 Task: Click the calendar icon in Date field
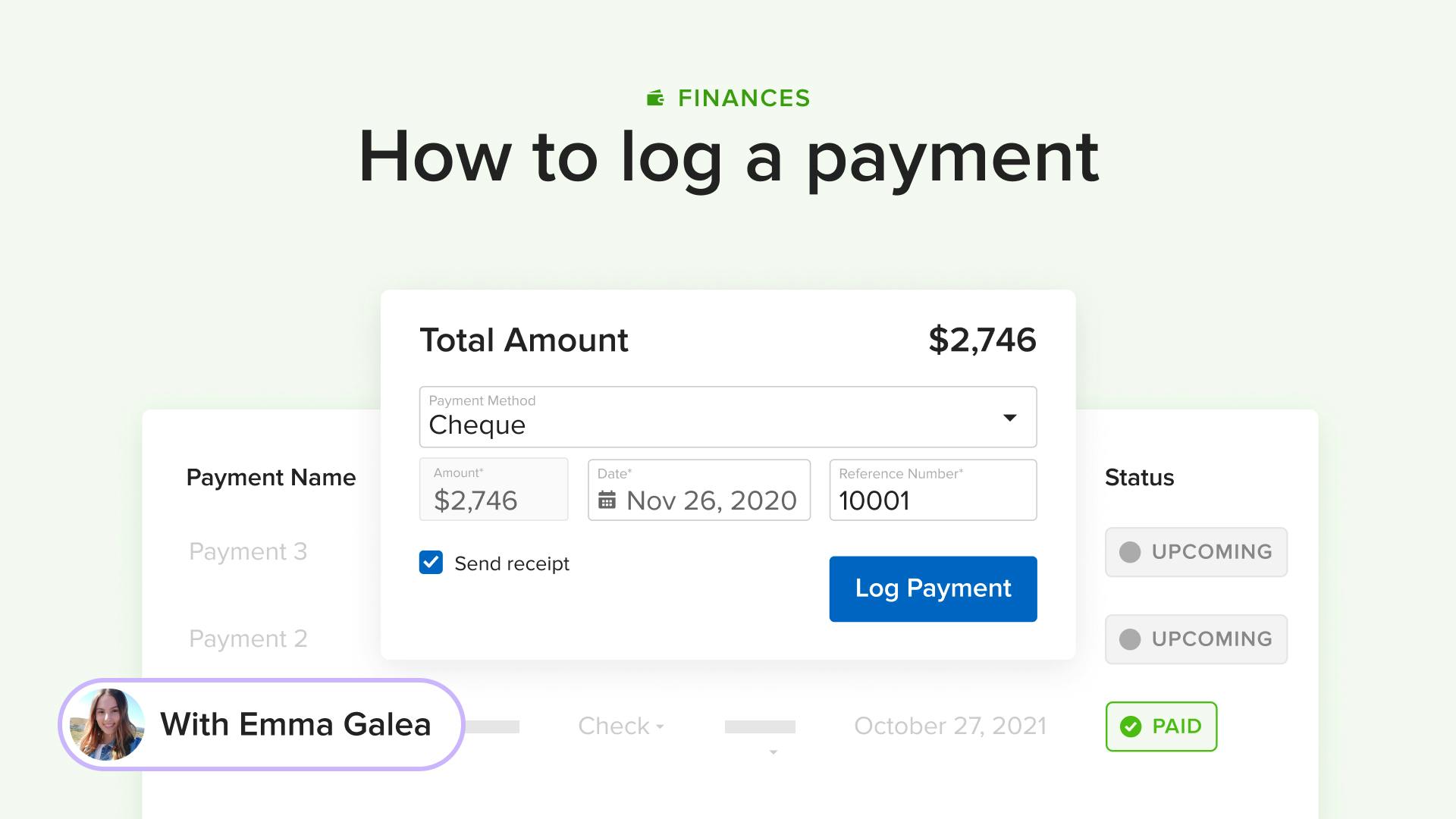[x=607, y=500]
